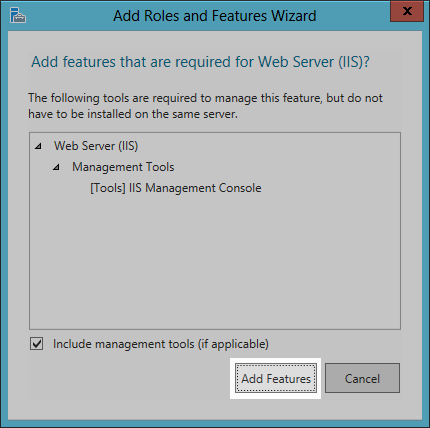Select the Management Tools tree label
Viewport: 430px width, 428px height.
(x=123, y=167)
